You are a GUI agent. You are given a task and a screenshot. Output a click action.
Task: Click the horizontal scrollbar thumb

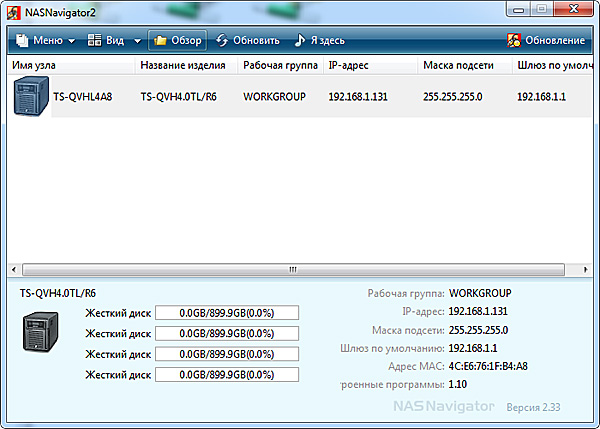(x=293, y=269)
